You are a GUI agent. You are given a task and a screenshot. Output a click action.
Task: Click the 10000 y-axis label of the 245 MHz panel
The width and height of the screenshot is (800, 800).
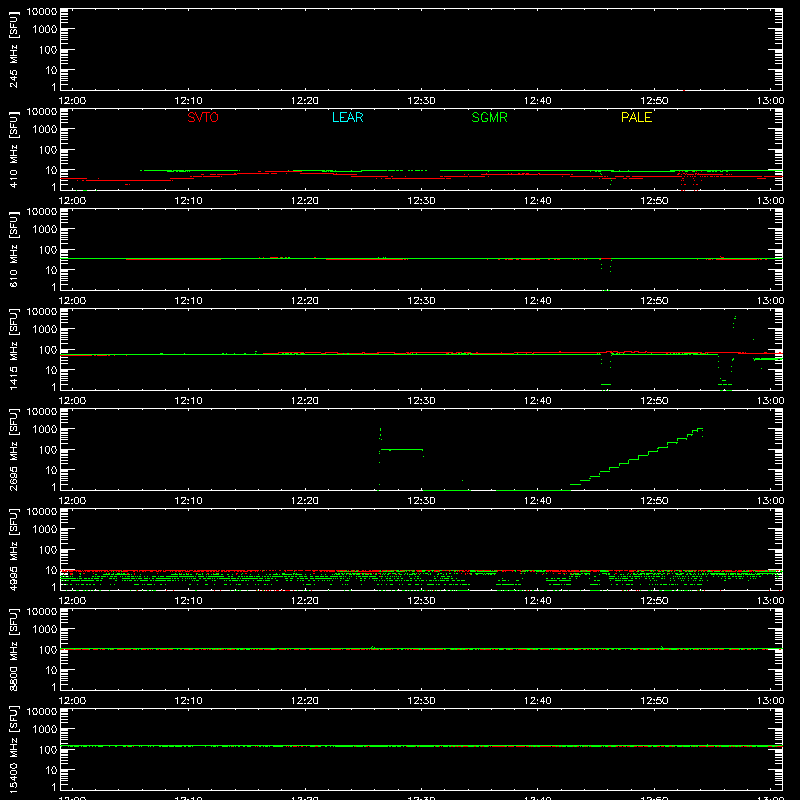coord(42,12)
